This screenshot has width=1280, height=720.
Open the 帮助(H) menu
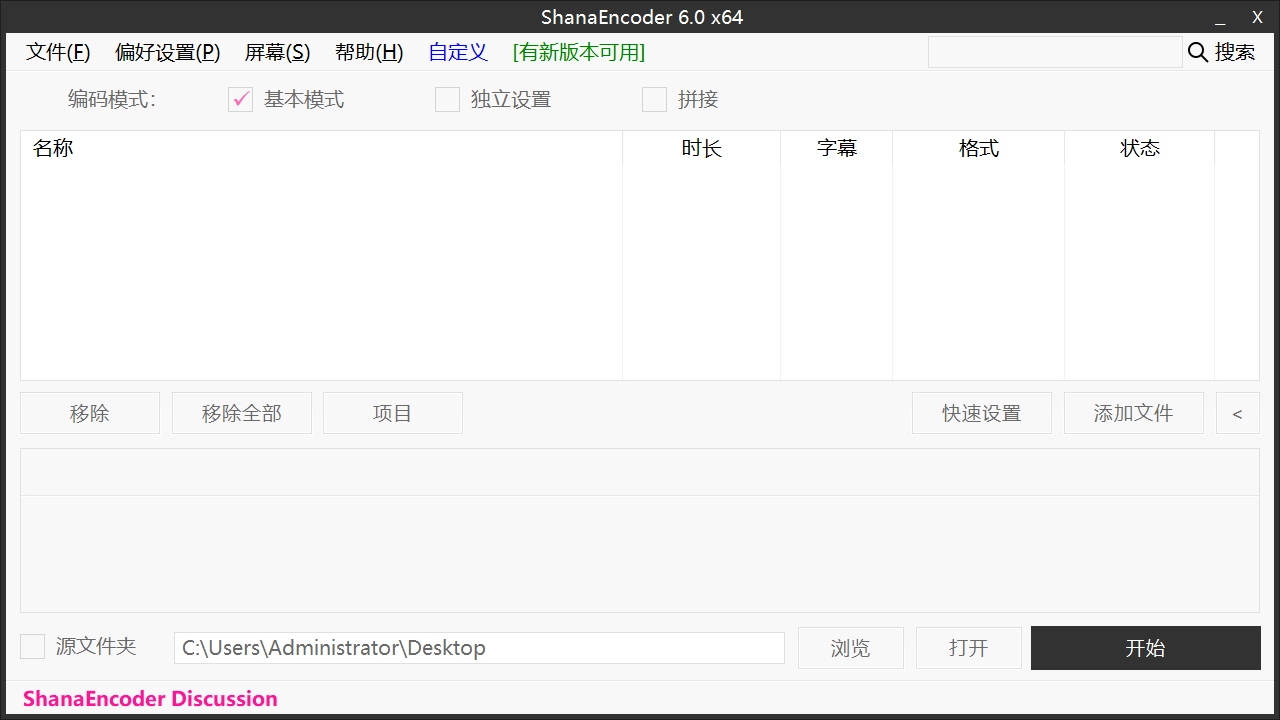coord(369,52)
